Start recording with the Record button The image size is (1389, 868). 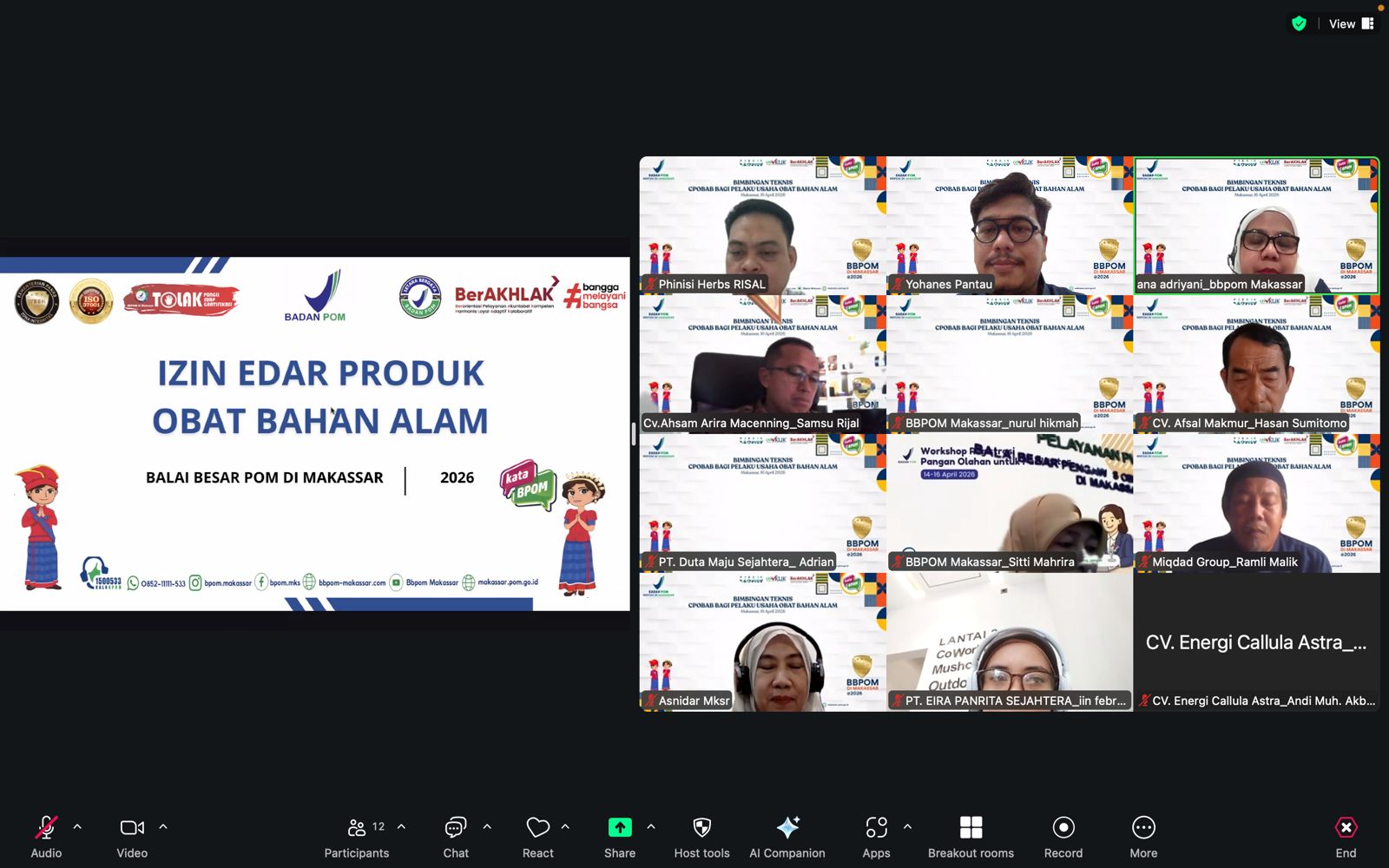1063,828
